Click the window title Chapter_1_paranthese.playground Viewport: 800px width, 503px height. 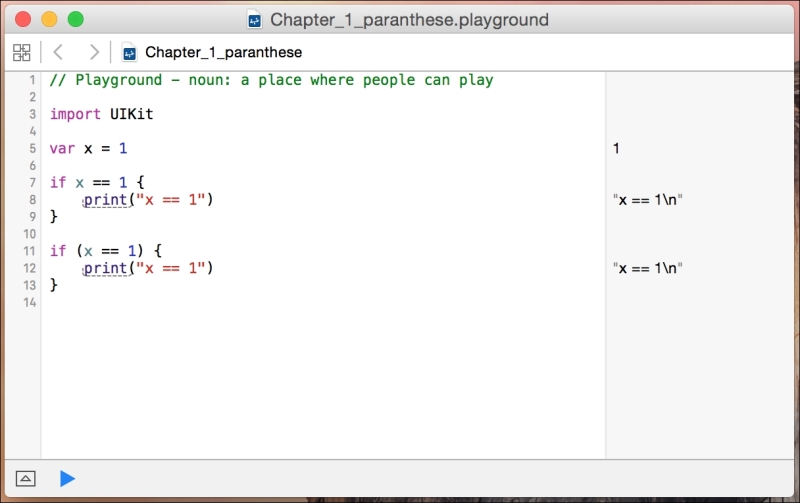pos(409,20)
